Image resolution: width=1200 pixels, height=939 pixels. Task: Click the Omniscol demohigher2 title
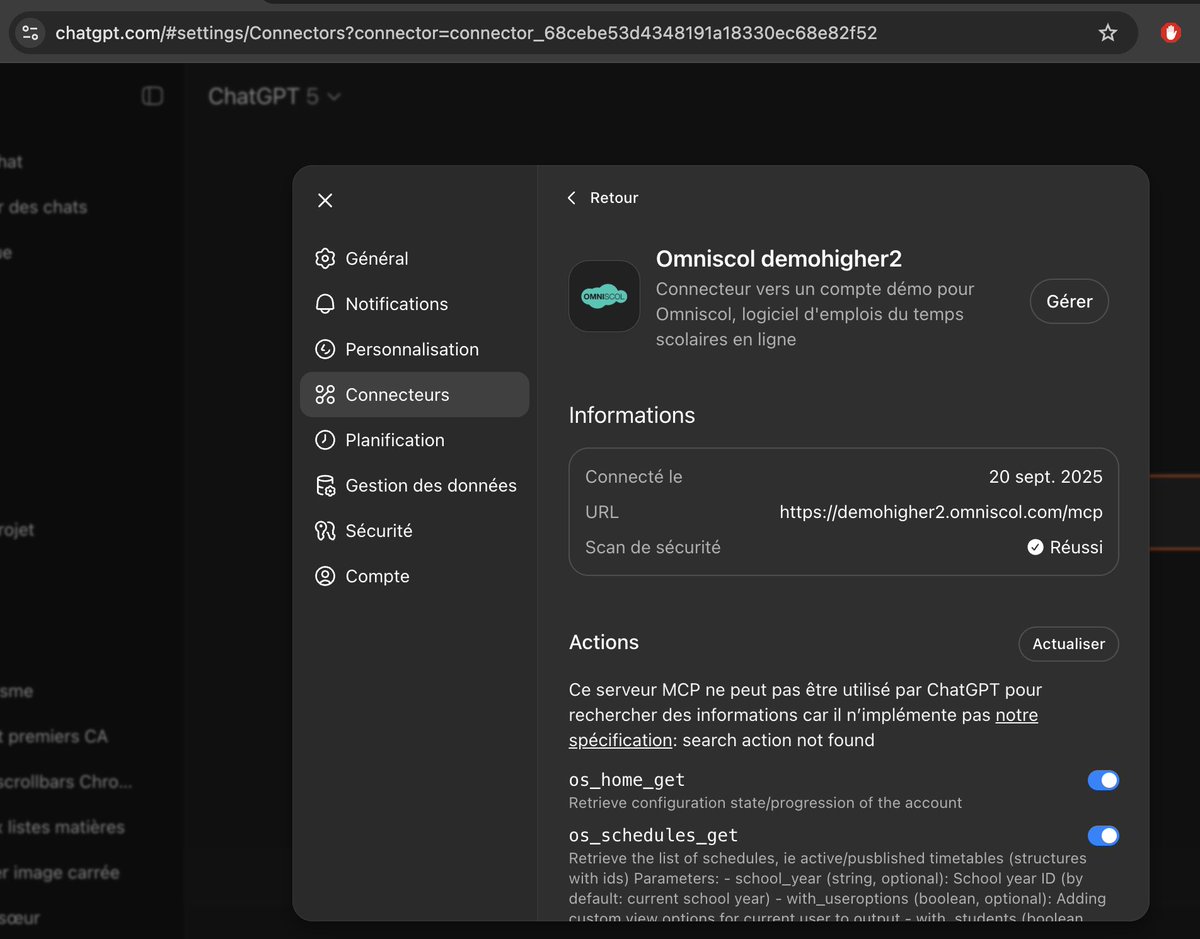click(779, 259)
